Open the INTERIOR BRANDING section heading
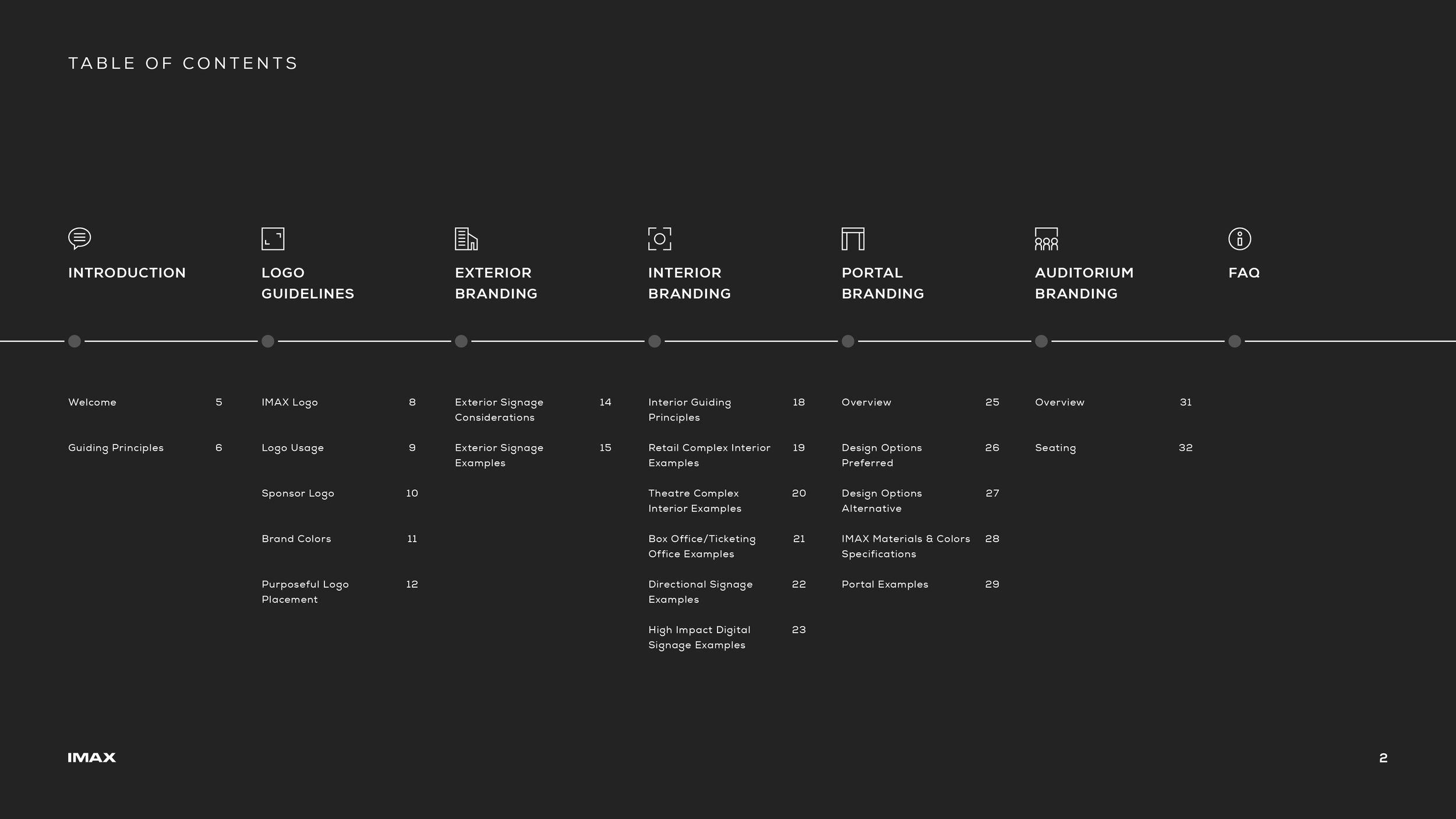 click(x=690, y=283)
